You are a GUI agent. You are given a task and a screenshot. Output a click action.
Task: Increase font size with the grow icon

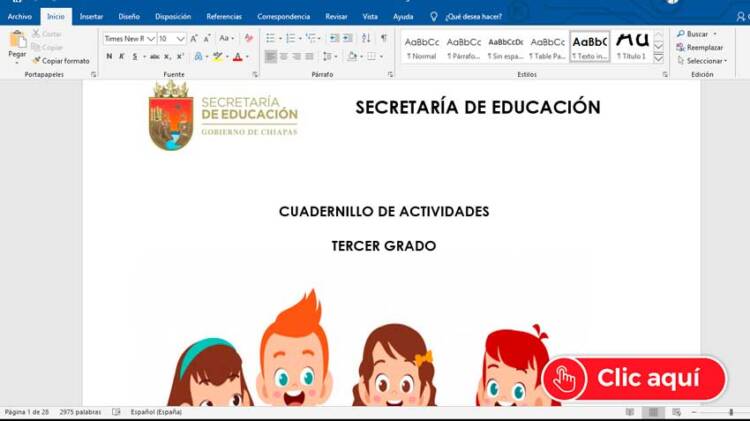point(193,39)
